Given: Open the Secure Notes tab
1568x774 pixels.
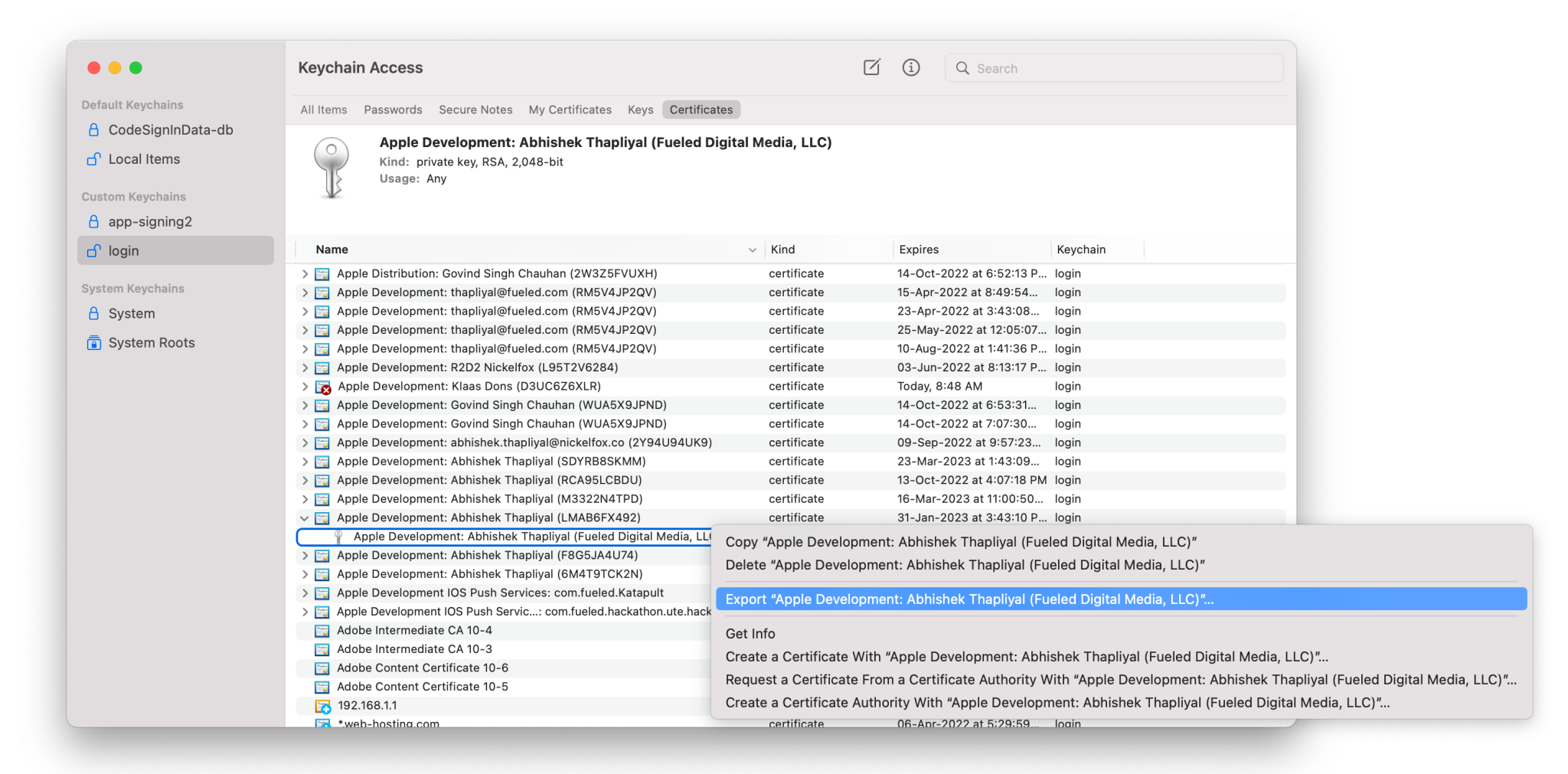Looking at the screenshot, I should click(x=475, y=109).
